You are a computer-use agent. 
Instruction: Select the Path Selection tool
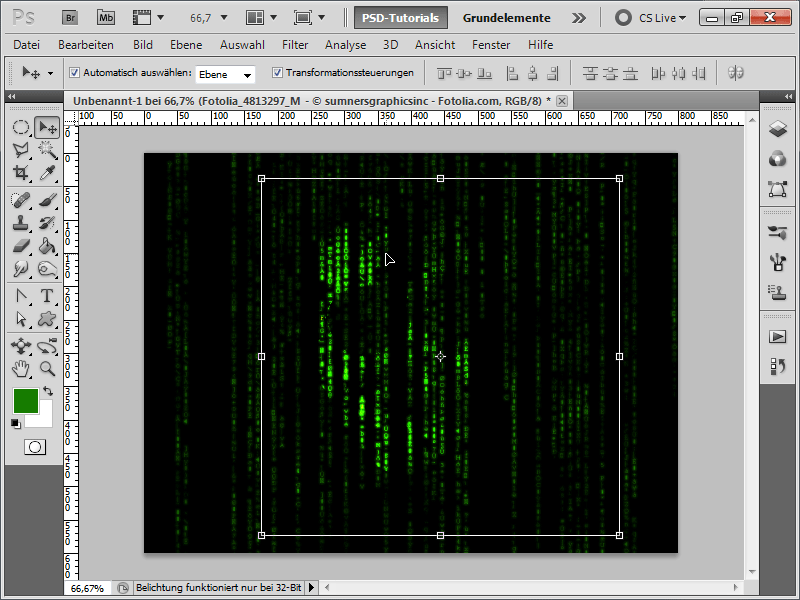tap(21, 319)
